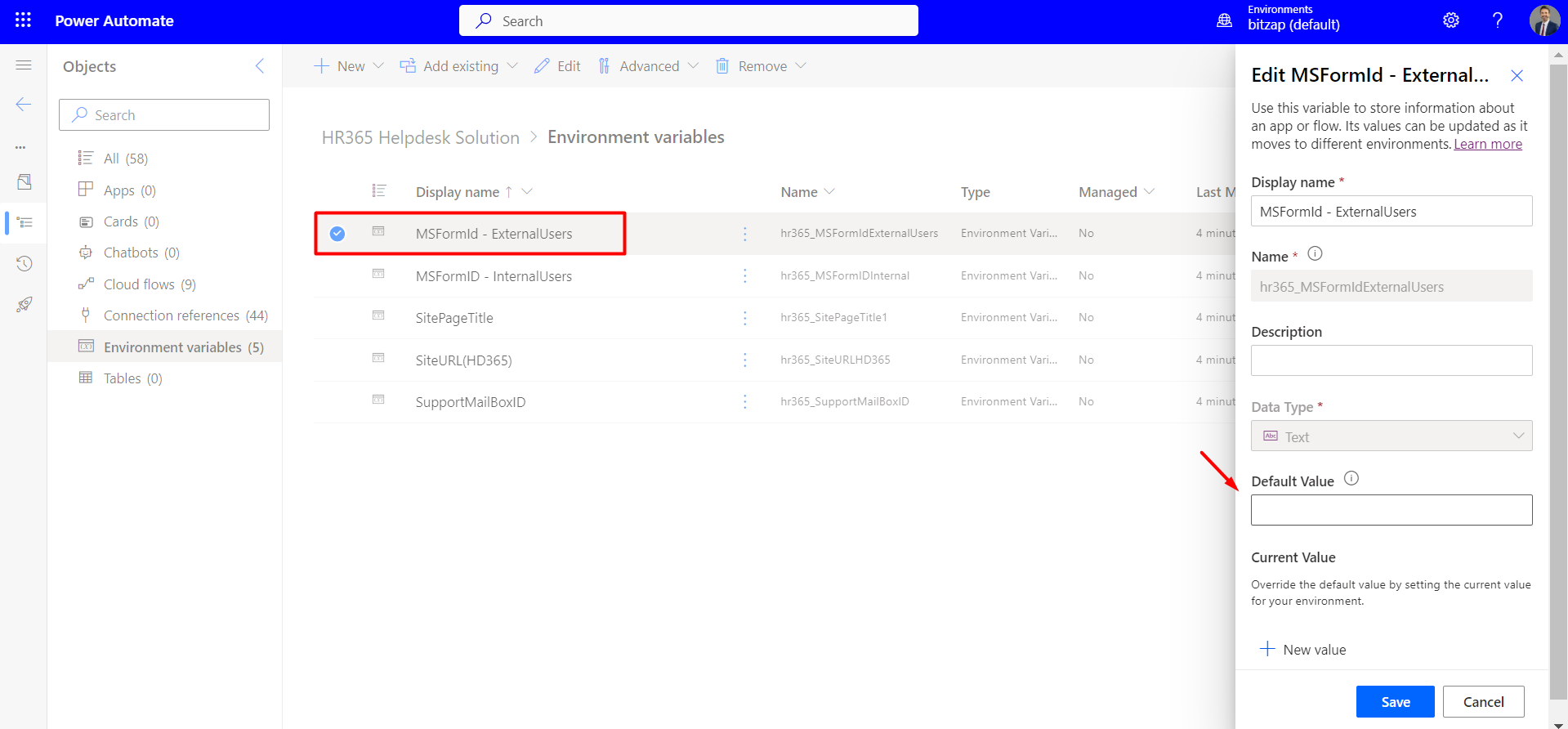Select Cards (0) in Objects tree
The width and height of the screenshot is (1568, 729).
[131, 221]
